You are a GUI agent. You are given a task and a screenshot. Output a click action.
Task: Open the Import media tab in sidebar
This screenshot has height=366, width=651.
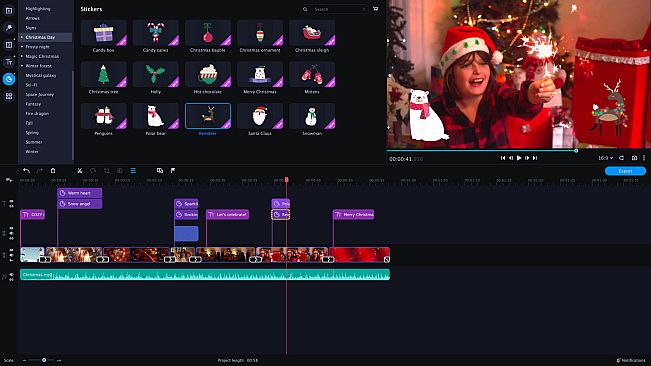9,10
